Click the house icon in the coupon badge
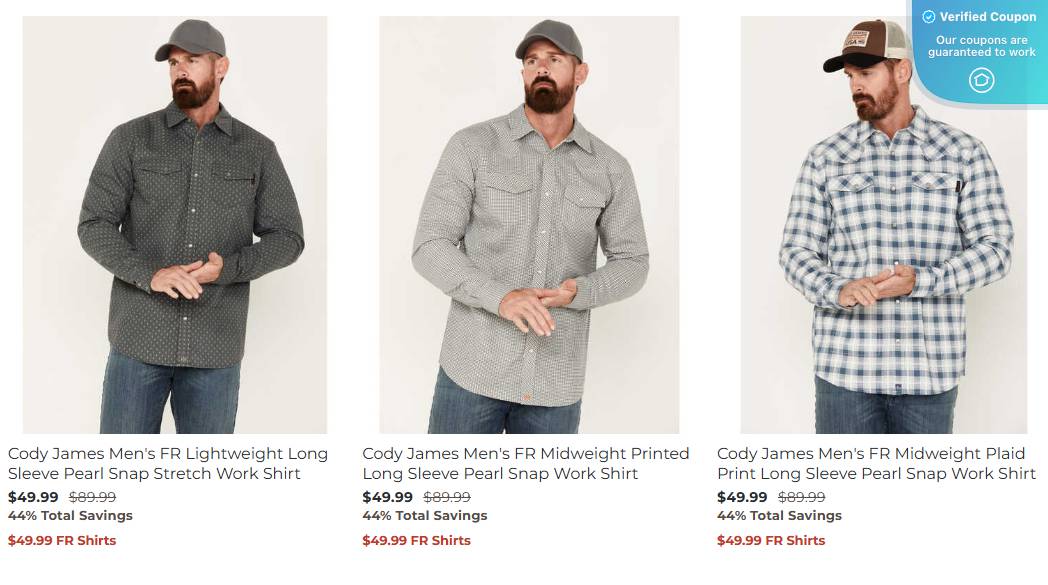This screenshot has width=1048, height=585. click(981, 80)
